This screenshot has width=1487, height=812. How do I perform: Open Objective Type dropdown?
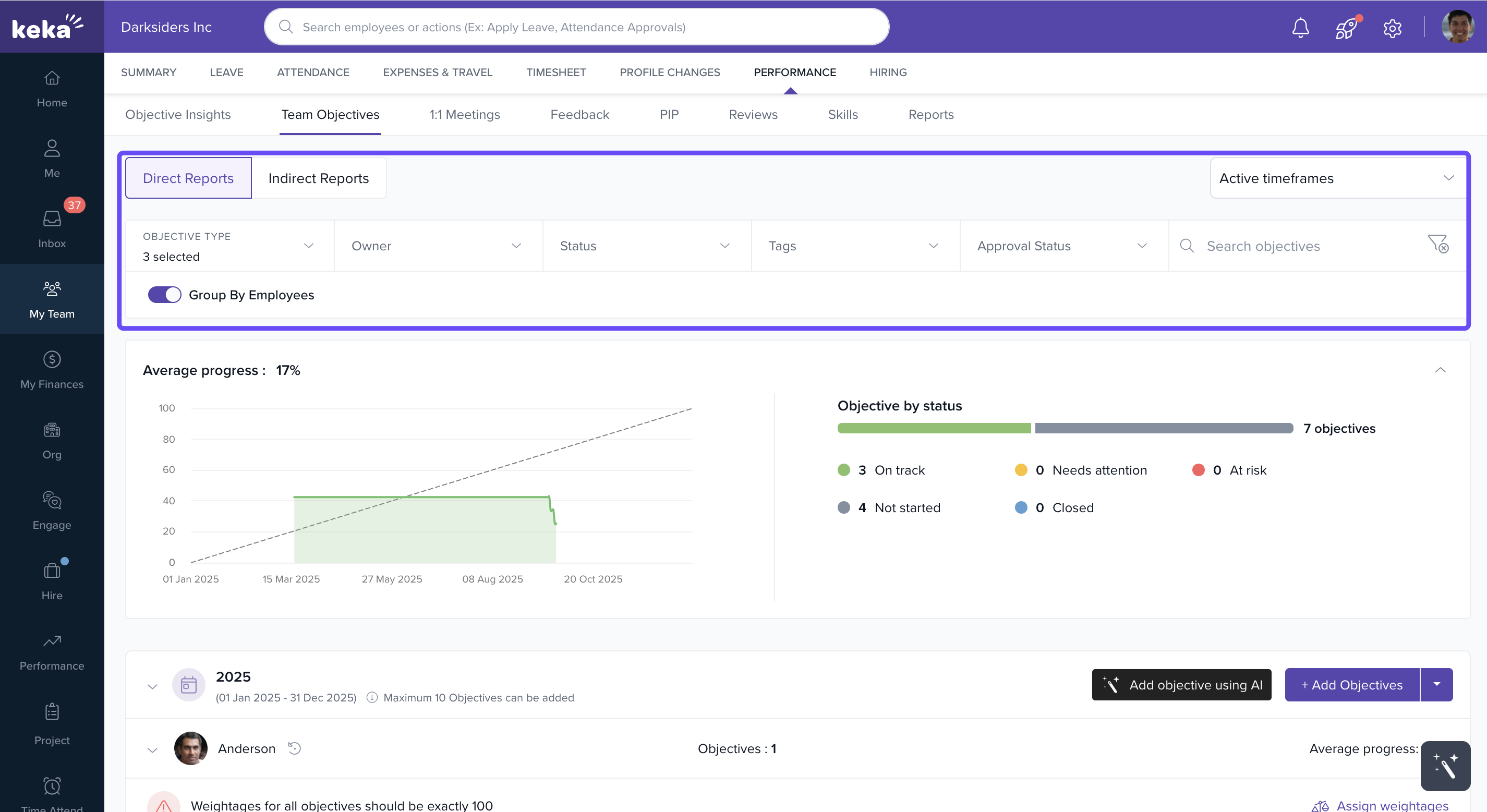[229, 246]
